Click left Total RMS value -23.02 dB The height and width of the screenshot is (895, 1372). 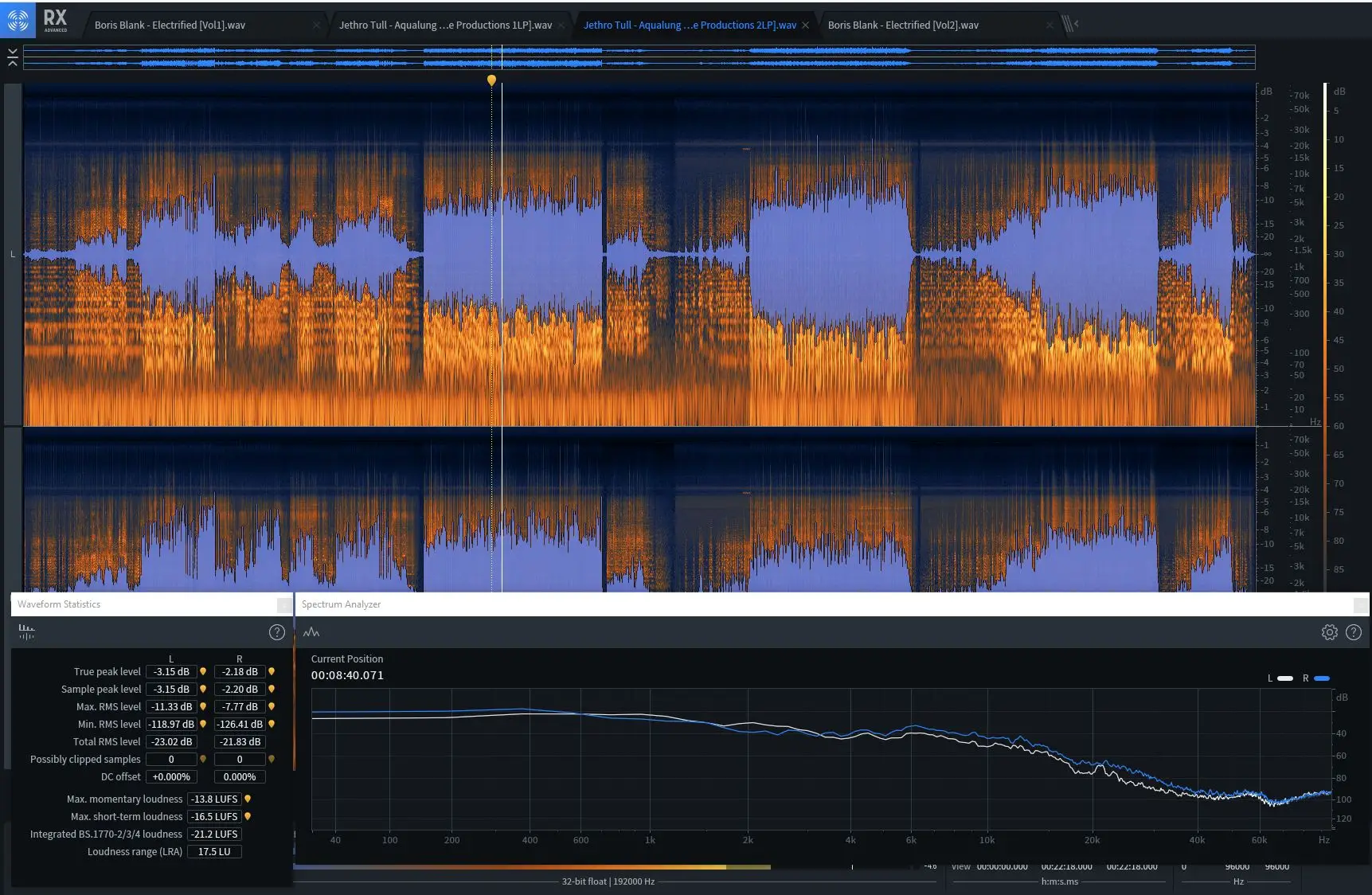coord(171,741)
